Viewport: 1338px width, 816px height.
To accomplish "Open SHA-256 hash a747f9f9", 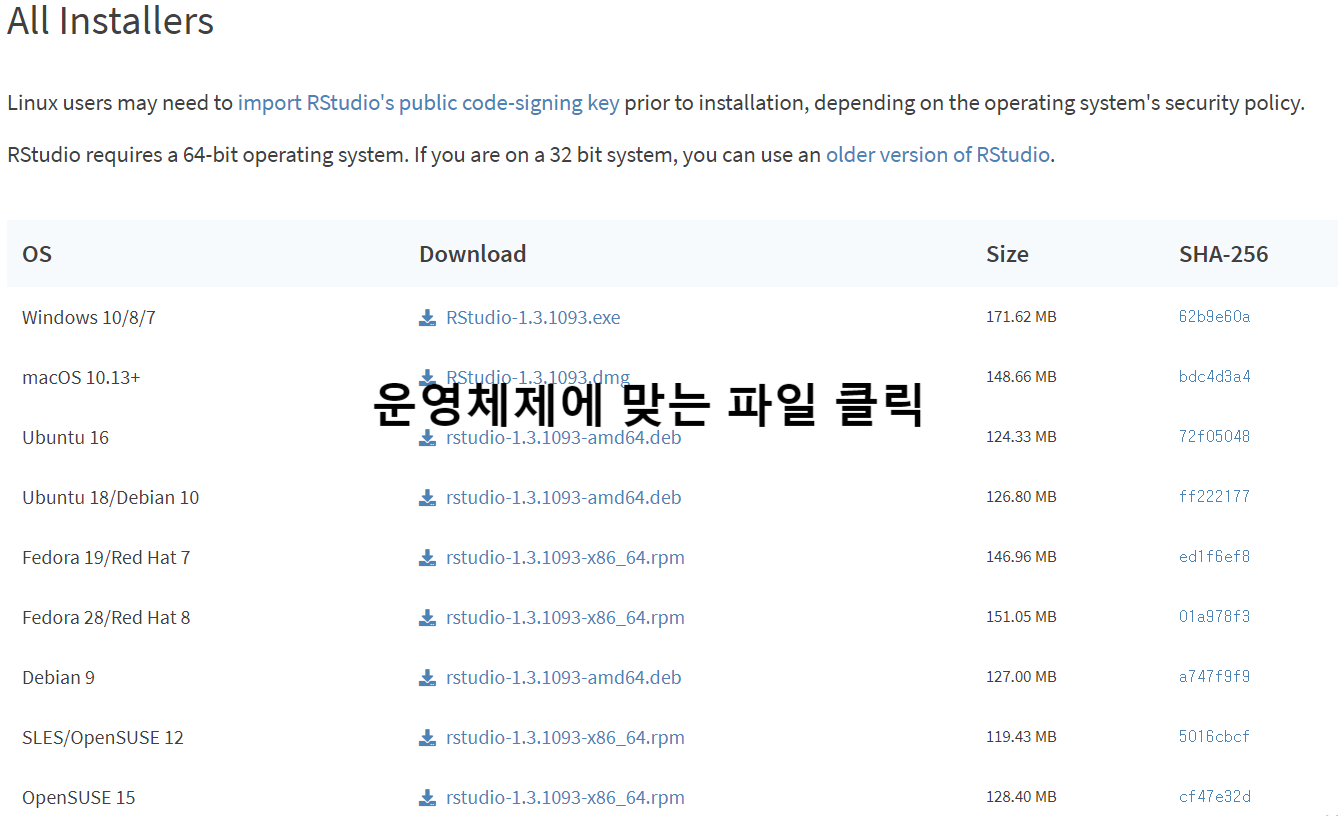I will 1214,677.
